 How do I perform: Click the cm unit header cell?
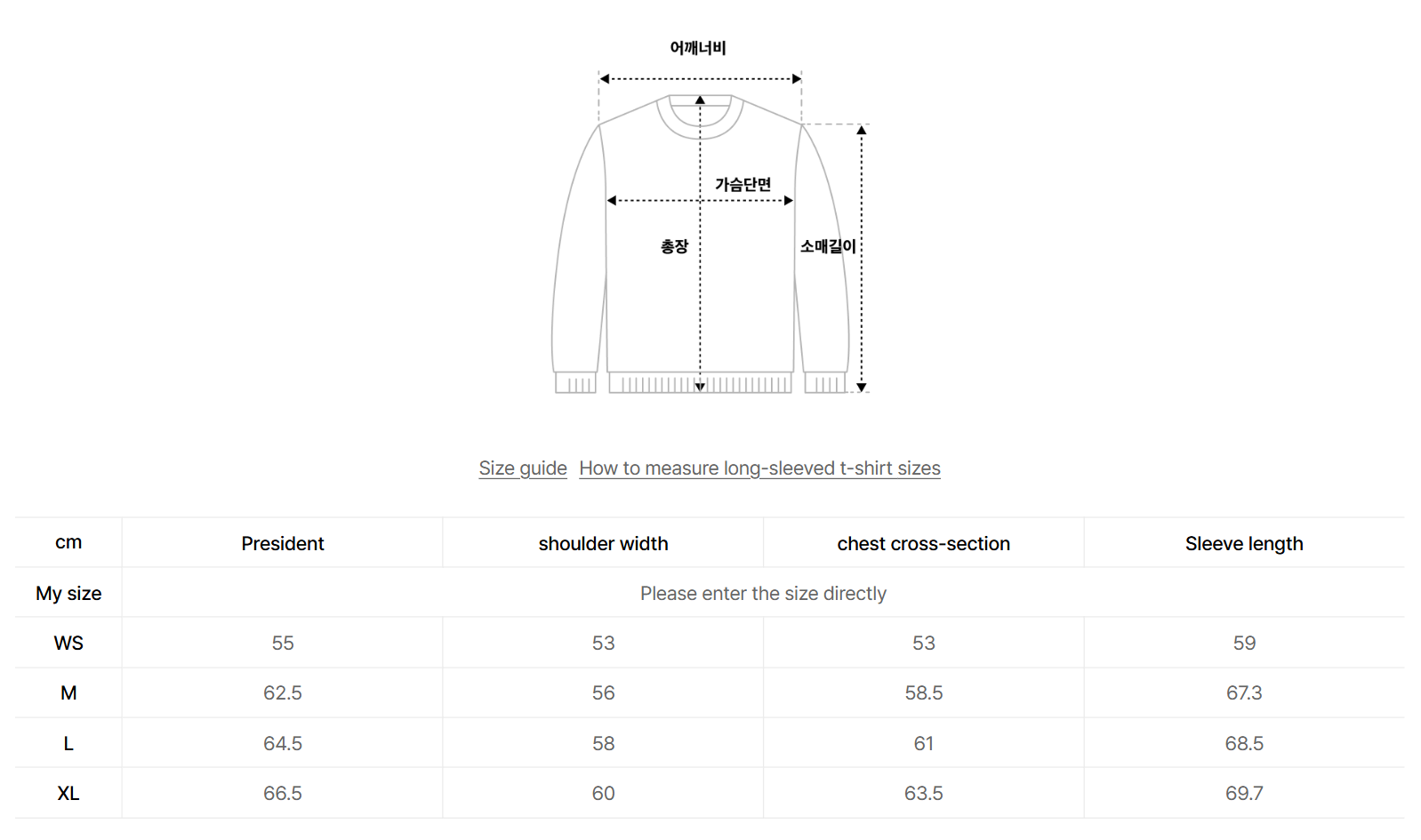point(68,543)
